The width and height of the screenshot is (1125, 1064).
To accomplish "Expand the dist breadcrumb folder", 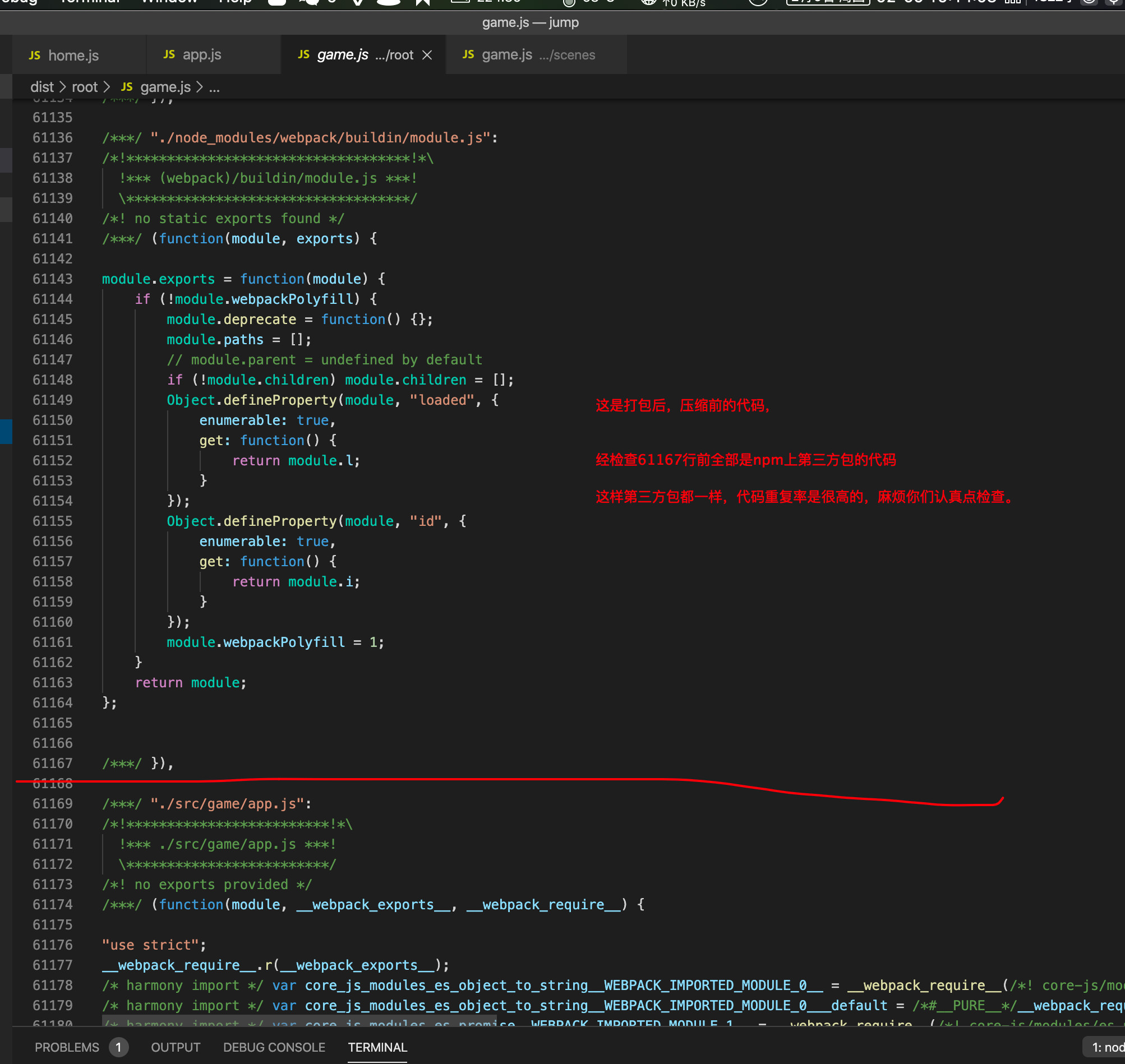I will click(x=42, y=87).
